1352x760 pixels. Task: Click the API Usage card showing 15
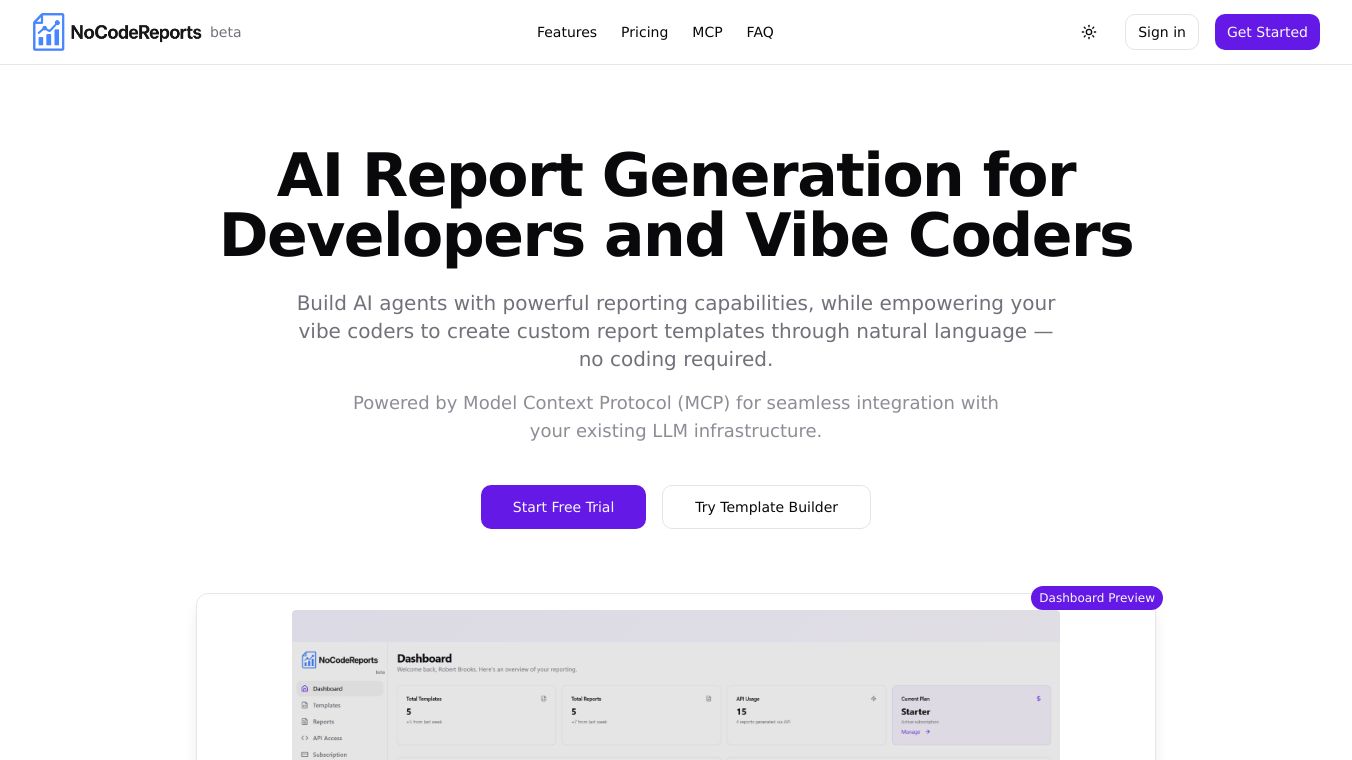pos(806,715)
